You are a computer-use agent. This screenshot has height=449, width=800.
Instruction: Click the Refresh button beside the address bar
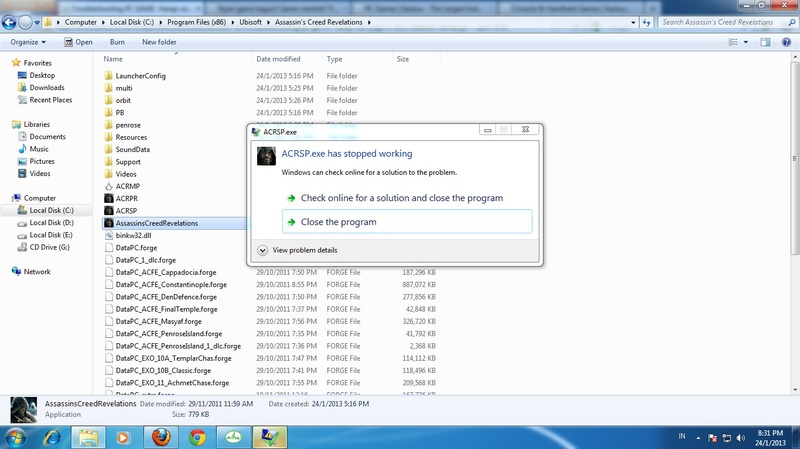[x=646, y=22]
